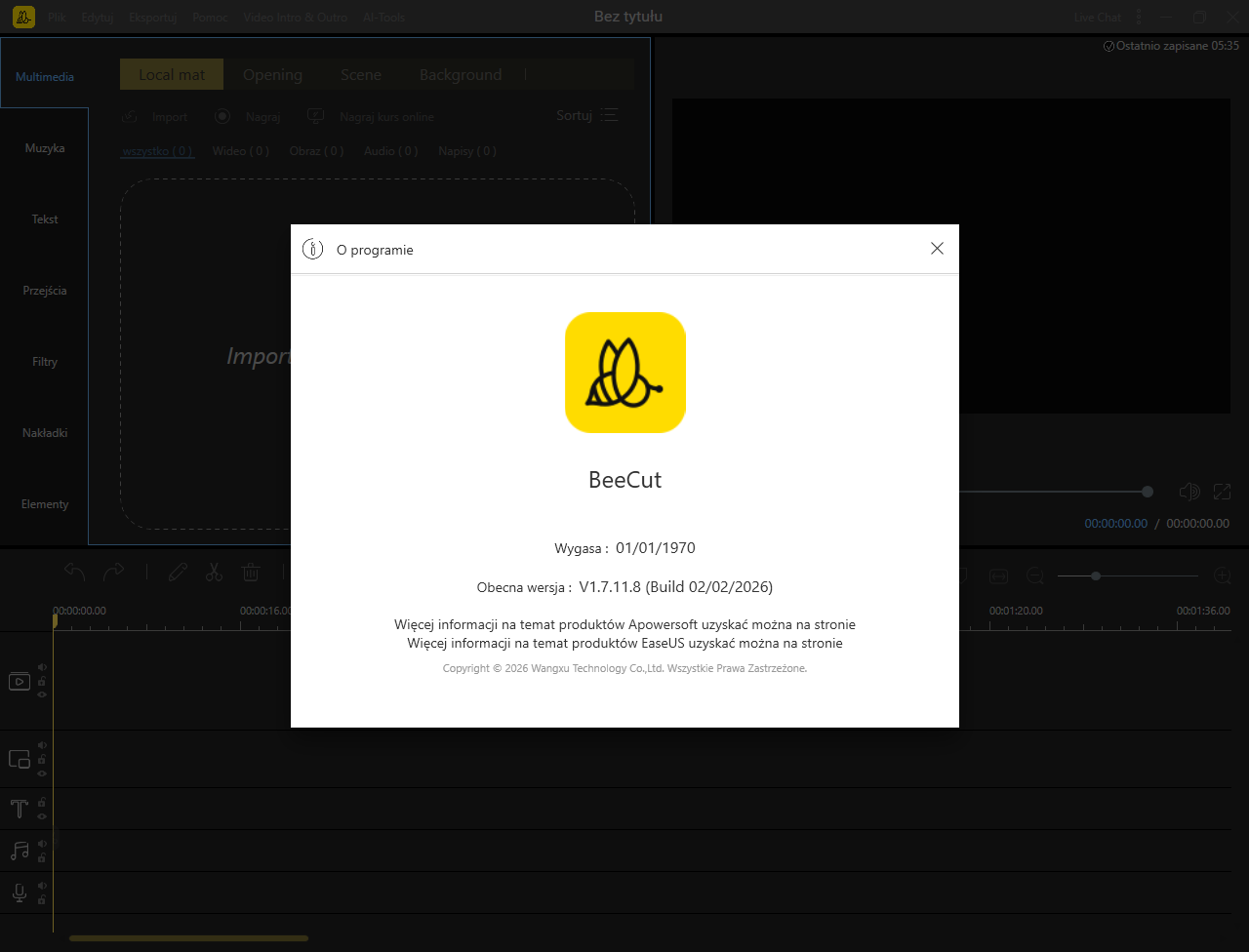Image resolution: width=1249 pixels, height=952 pixels.
Task: Open the Filtry sidebar tab
Action: (45, 362)
